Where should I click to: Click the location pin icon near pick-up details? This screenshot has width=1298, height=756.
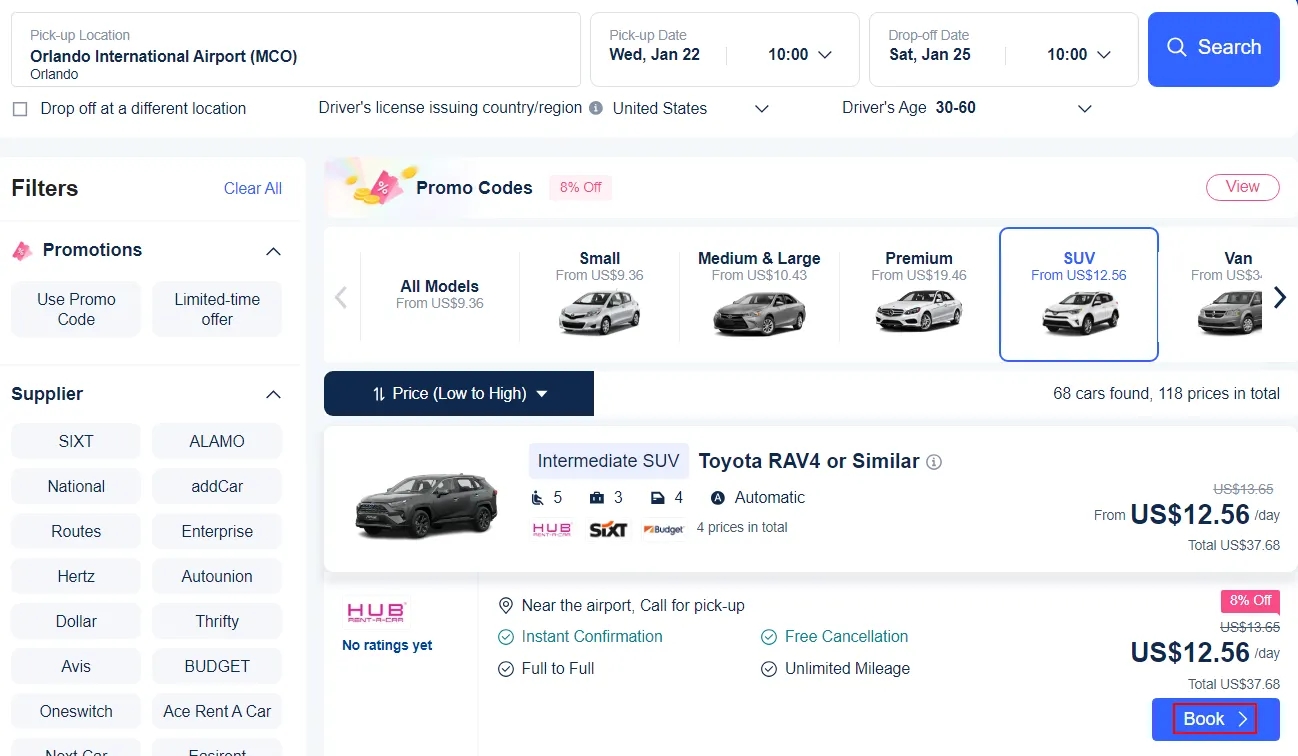click(x=505, y=605)
